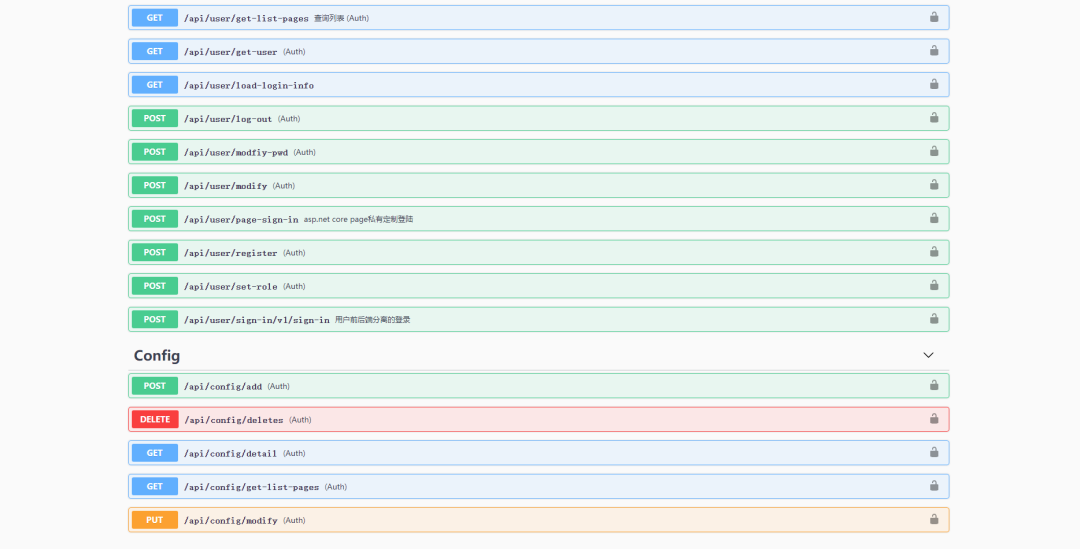This screenshot has width=1080, height=549.
Task: Click (Auth) label on /api/user/log-out row
Action: point(289,118)
